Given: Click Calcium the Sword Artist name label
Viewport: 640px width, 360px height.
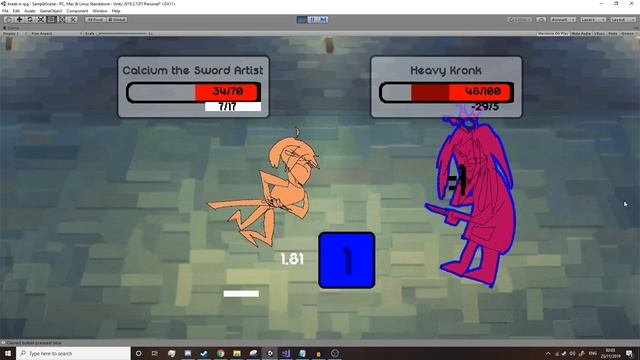Looking at the screenshot, I should click(x=193, y=70).
